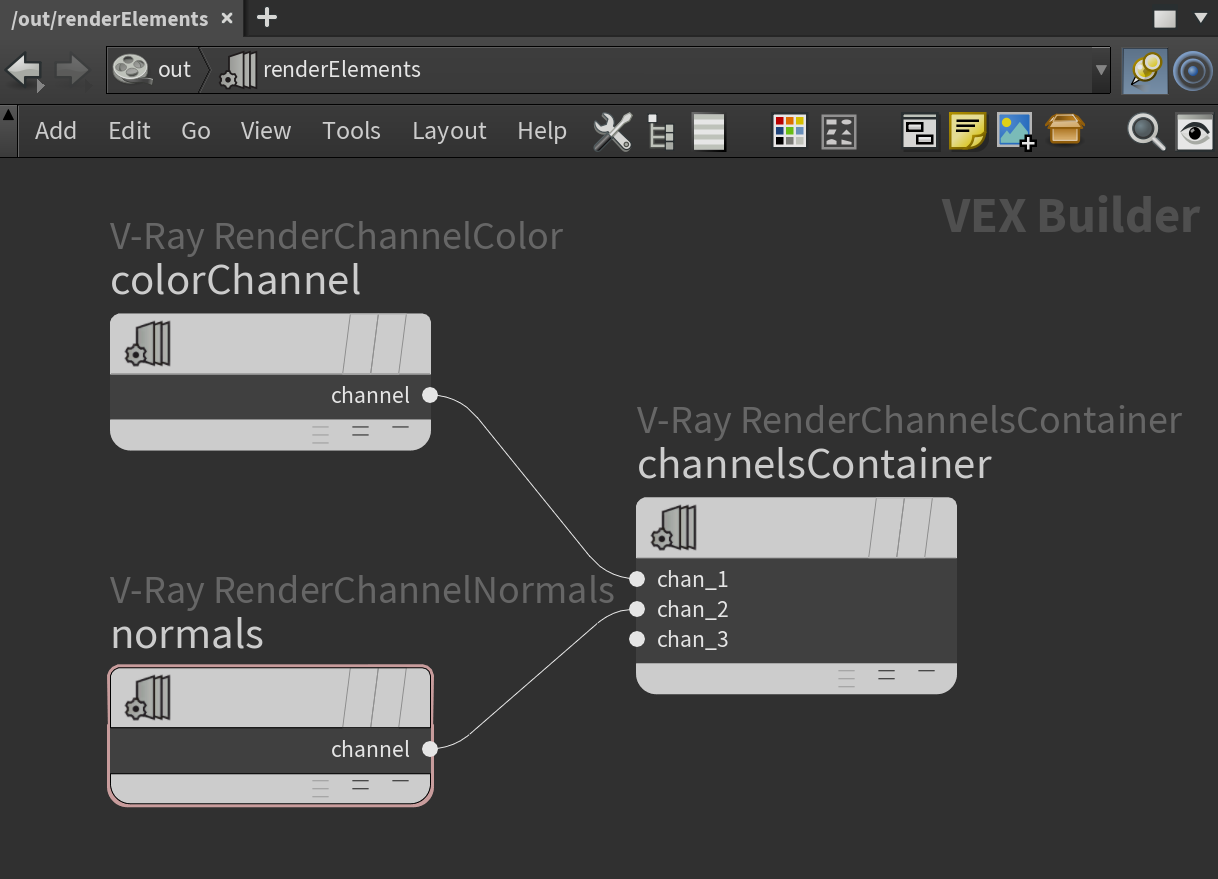
Task: Click the magnifying glass find icon
Action: (1146, 132)
